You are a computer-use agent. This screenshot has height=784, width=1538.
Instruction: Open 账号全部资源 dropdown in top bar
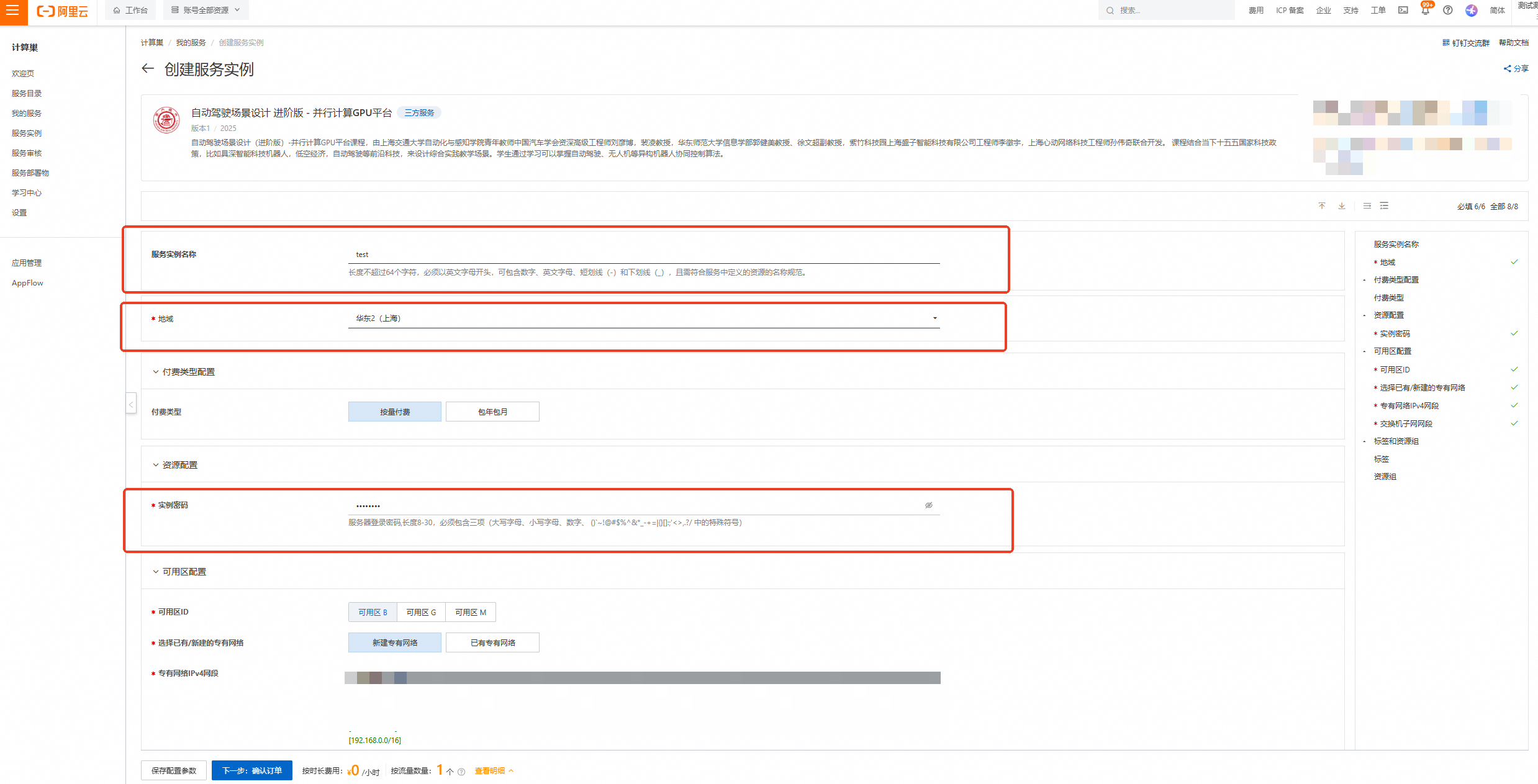[x=206, y=11]
